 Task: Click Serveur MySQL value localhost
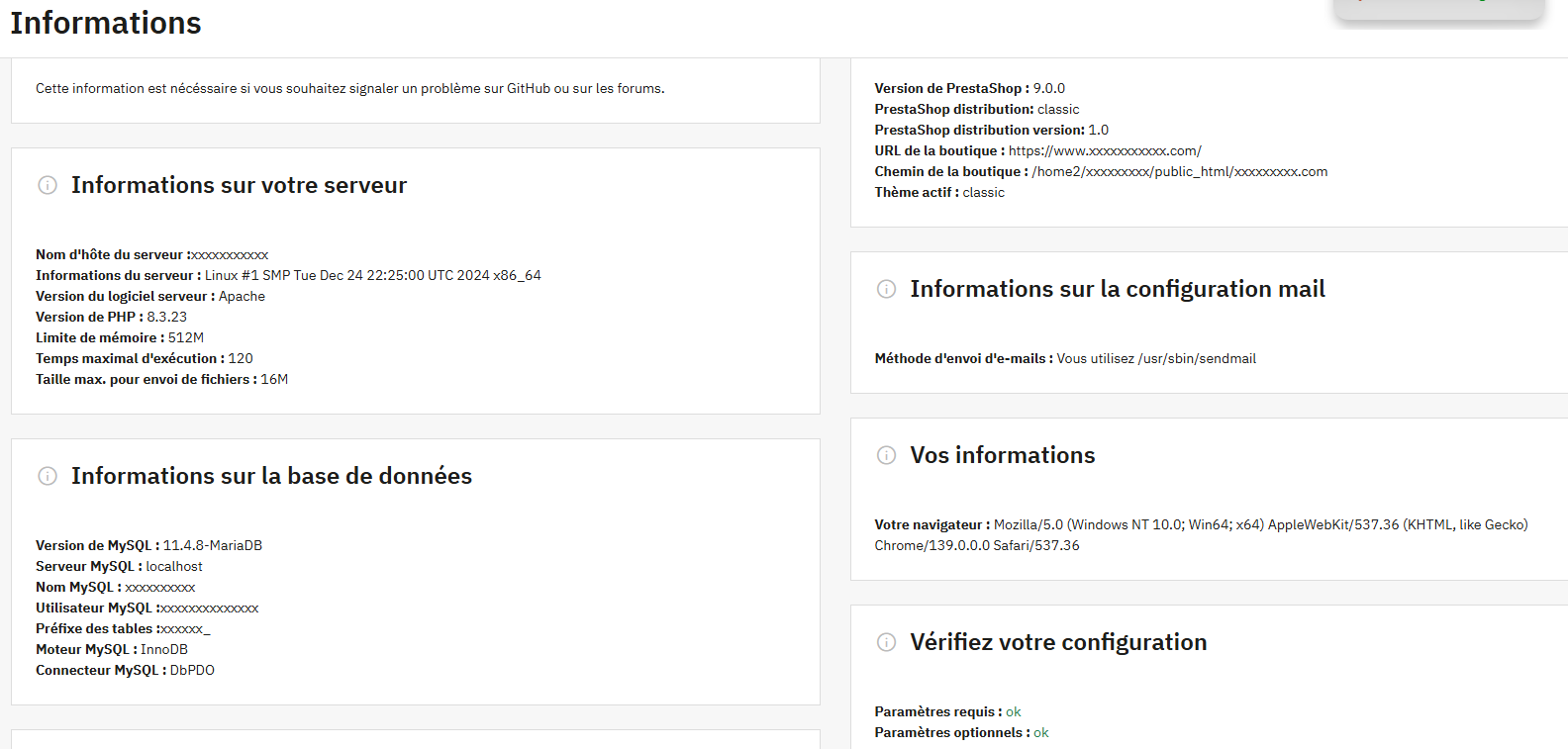click(x=174, y=566)
